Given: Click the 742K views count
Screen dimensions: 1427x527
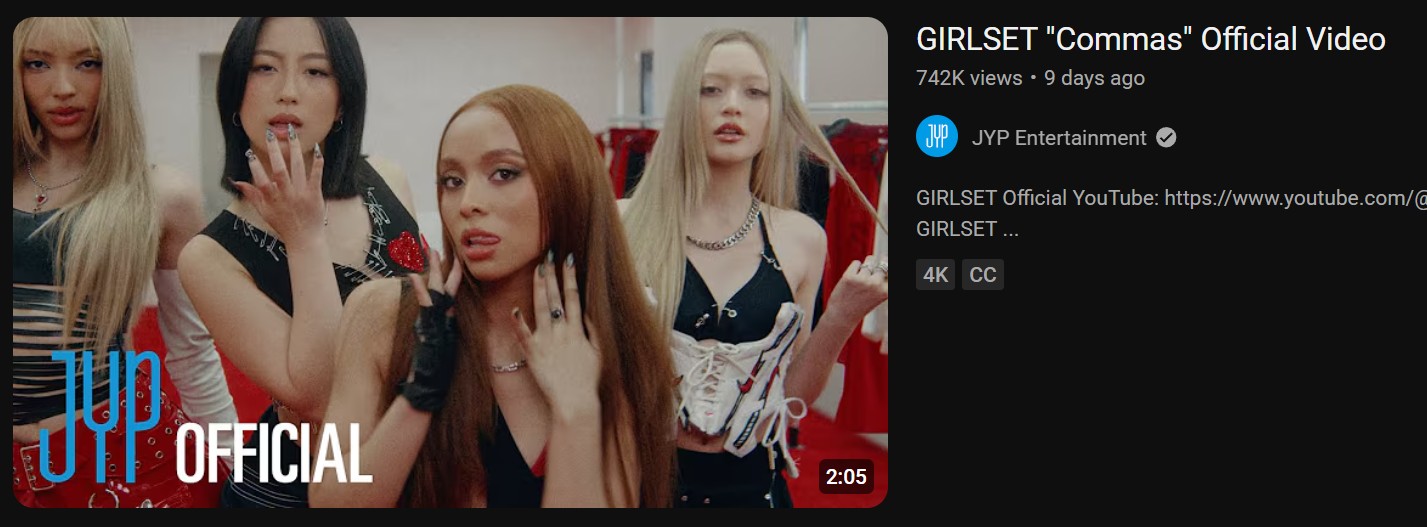Looking at the screenshot, I should coord(969,78).
